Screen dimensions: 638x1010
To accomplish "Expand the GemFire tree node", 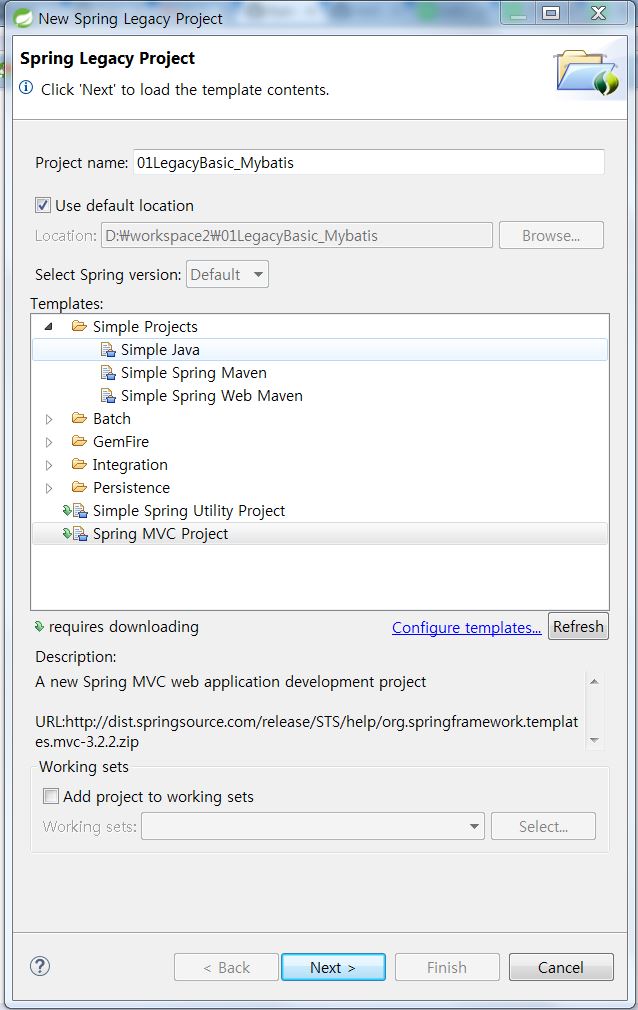I will pos(49,442).
